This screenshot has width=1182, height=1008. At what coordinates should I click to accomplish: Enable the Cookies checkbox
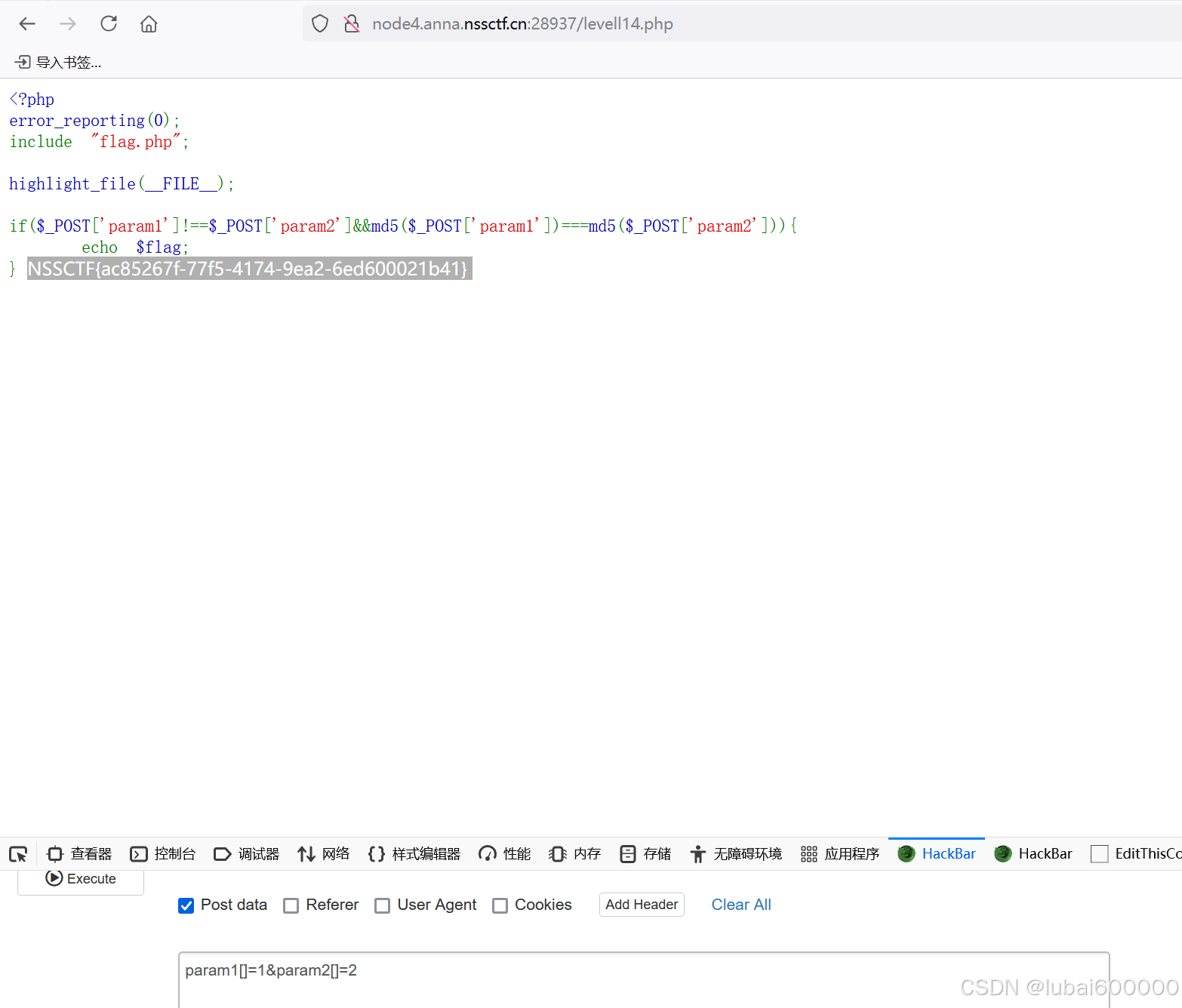point(500,905)
